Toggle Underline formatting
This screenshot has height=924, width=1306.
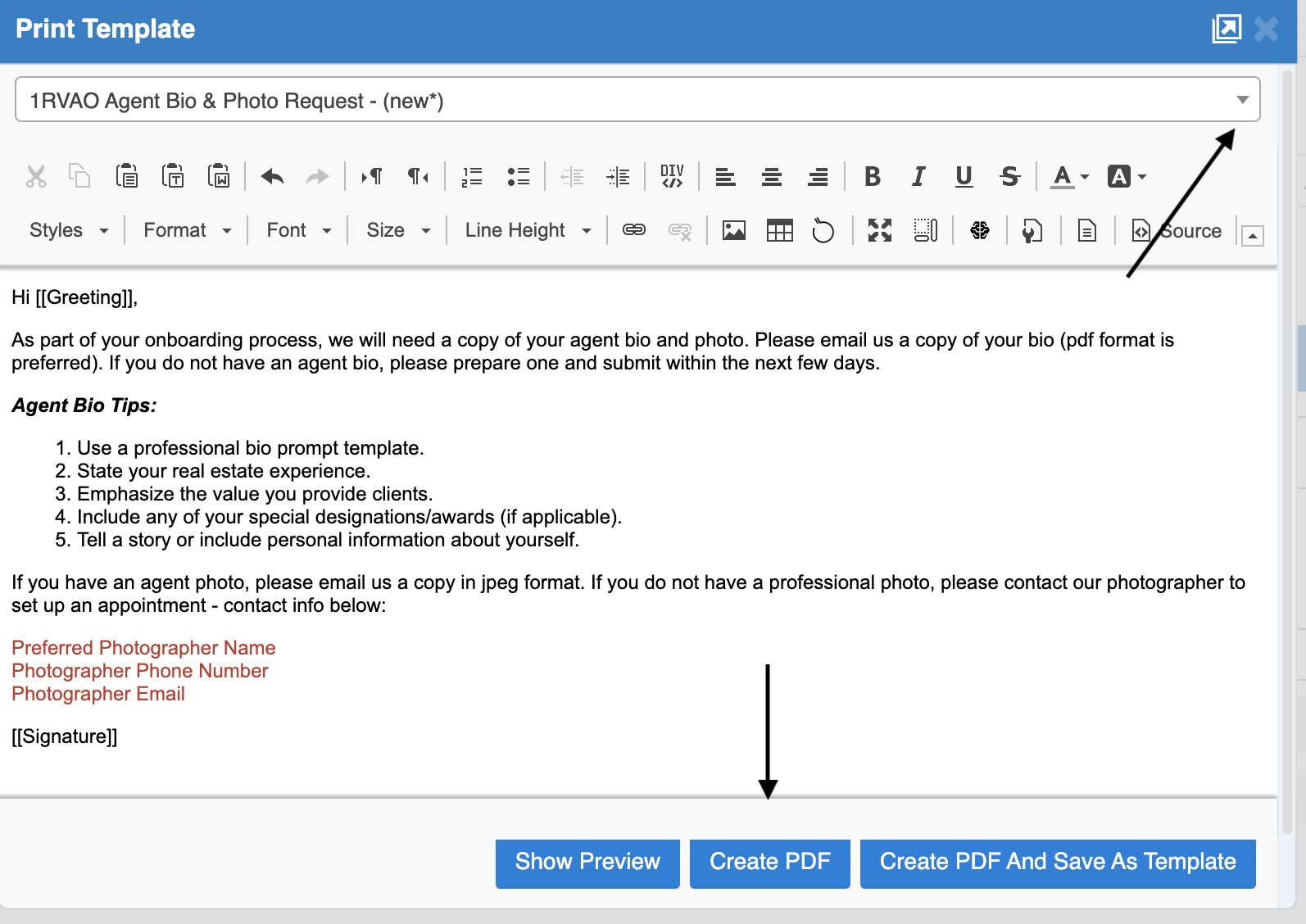tap(964, 176)
